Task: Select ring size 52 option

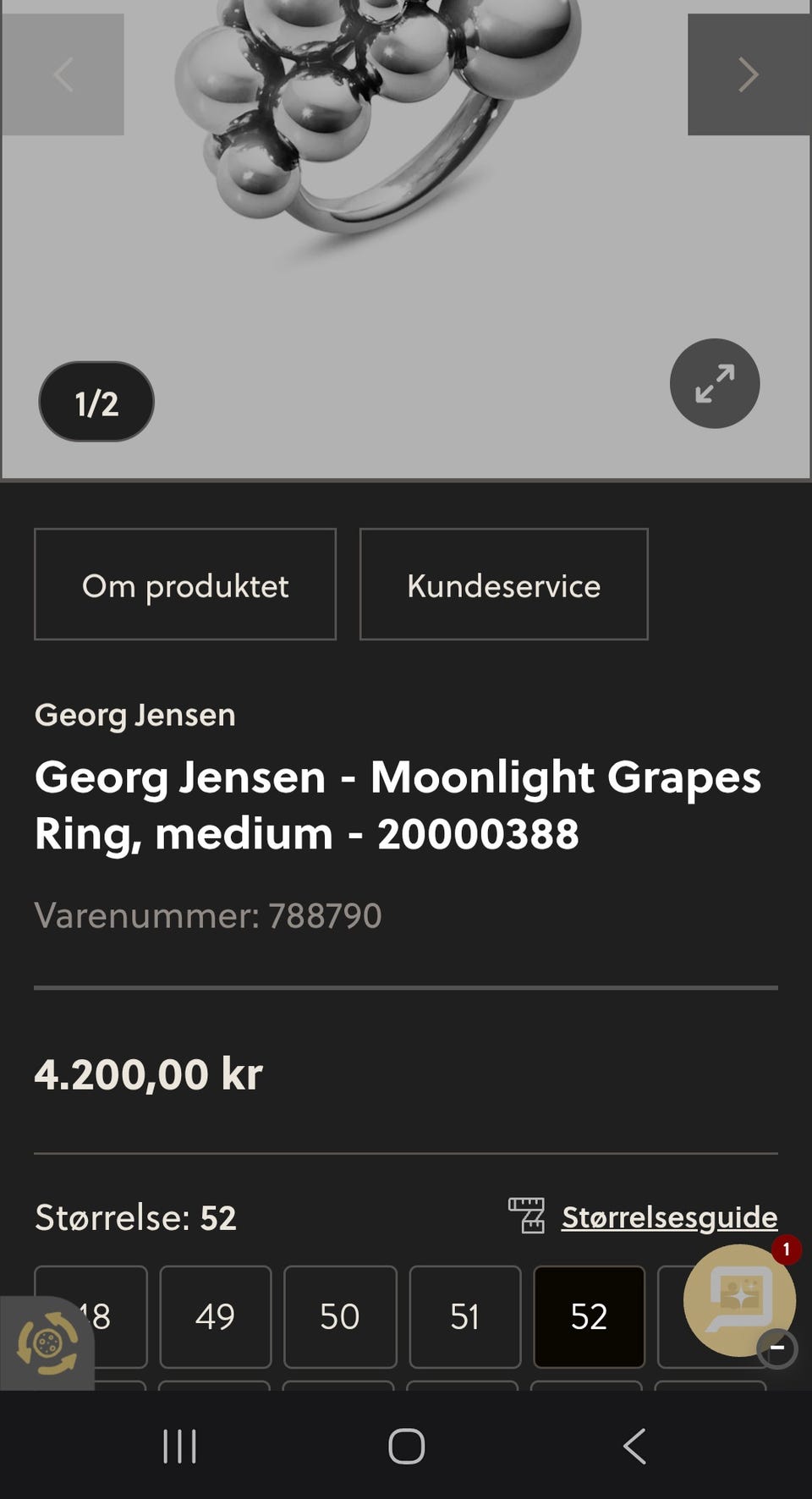Action: point(589,1316)
